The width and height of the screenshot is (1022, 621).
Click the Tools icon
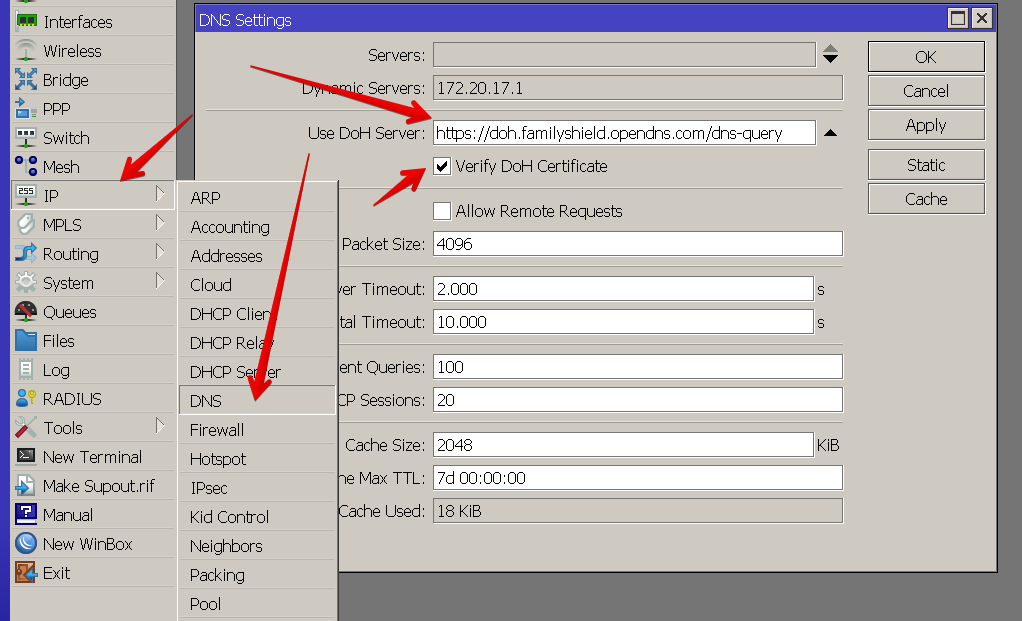pyautogui.click(x=26, y=427)
